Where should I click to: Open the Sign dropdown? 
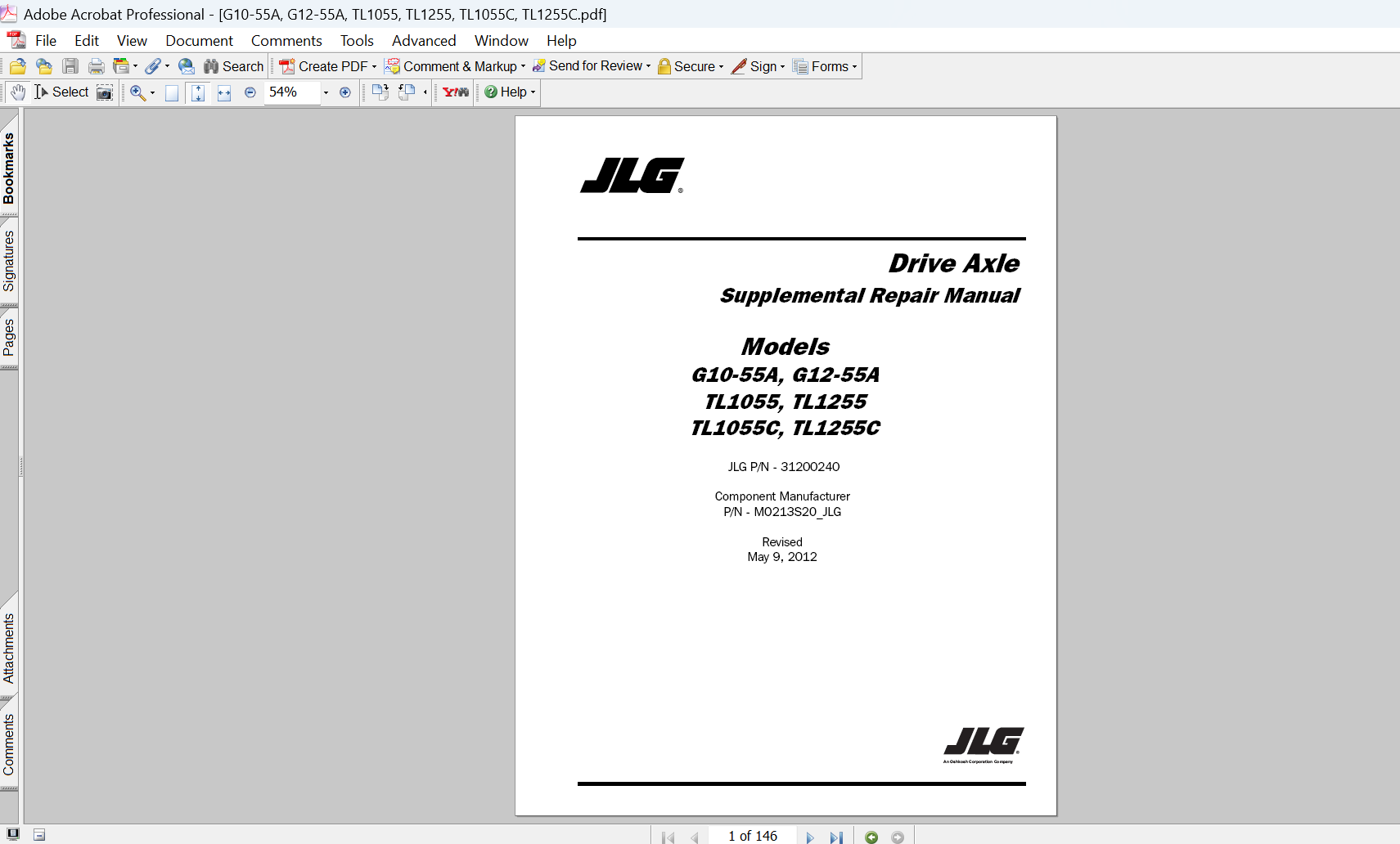click(758, 66)
